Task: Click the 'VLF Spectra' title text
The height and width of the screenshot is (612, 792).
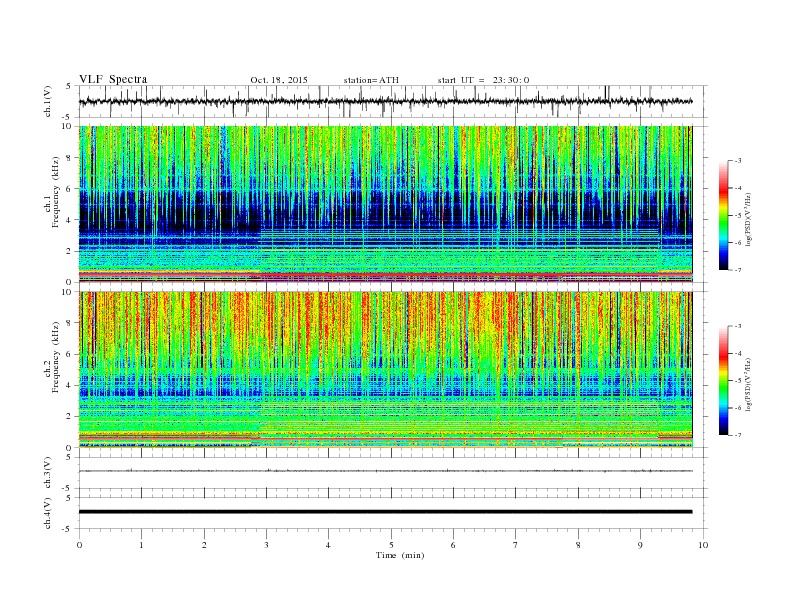Action: [x=113, y=79]
